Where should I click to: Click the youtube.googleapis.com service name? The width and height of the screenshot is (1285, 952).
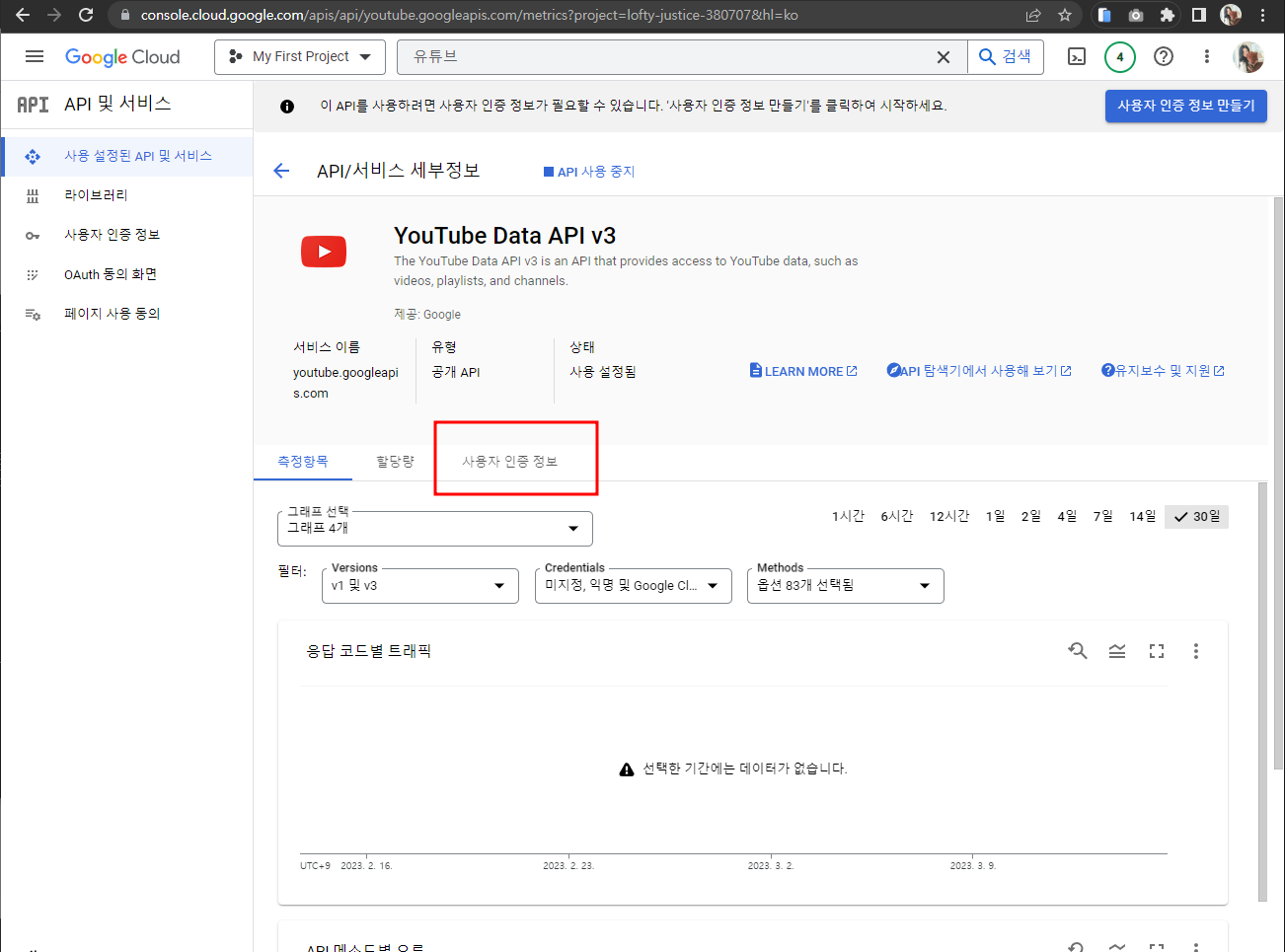(x=345, y=383)
